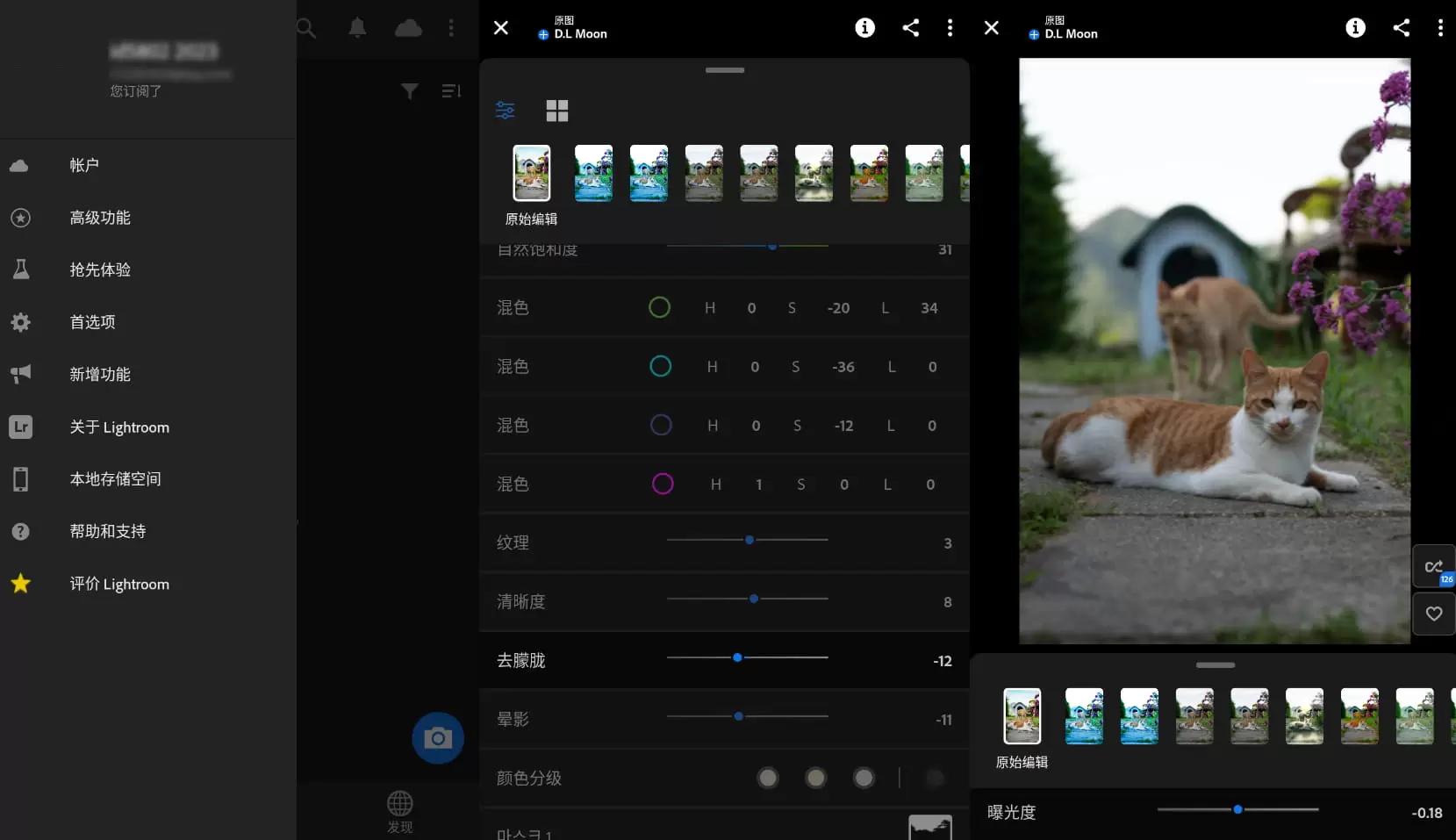Screen dimensions: 1456x840
Task: Like the photo with the heart icon
Action: click(x=1434, y=614)
